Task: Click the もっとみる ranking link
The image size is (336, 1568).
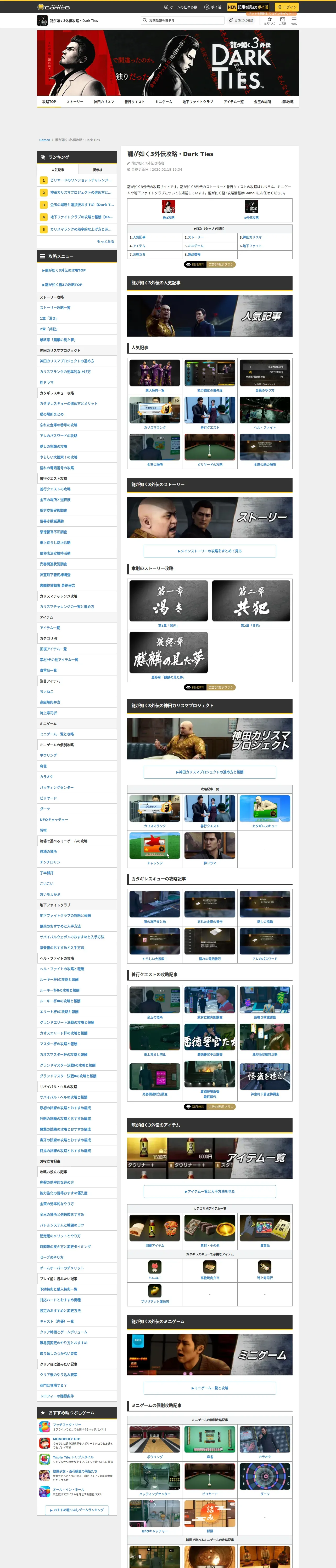Action: (x=105, y=242)
